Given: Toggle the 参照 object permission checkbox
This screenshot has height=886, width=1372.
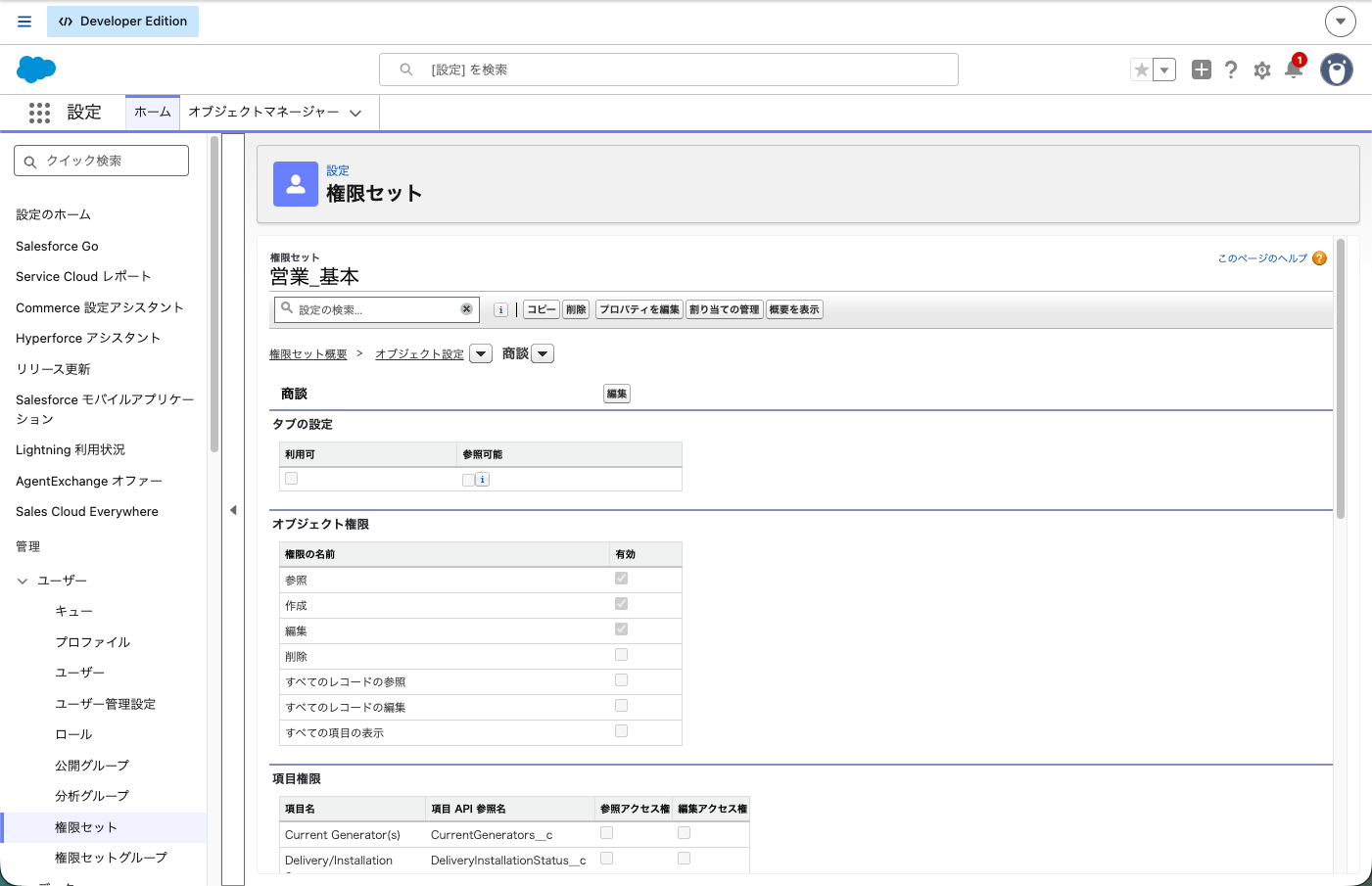Looking at the screenshot, I should point(621,579).
